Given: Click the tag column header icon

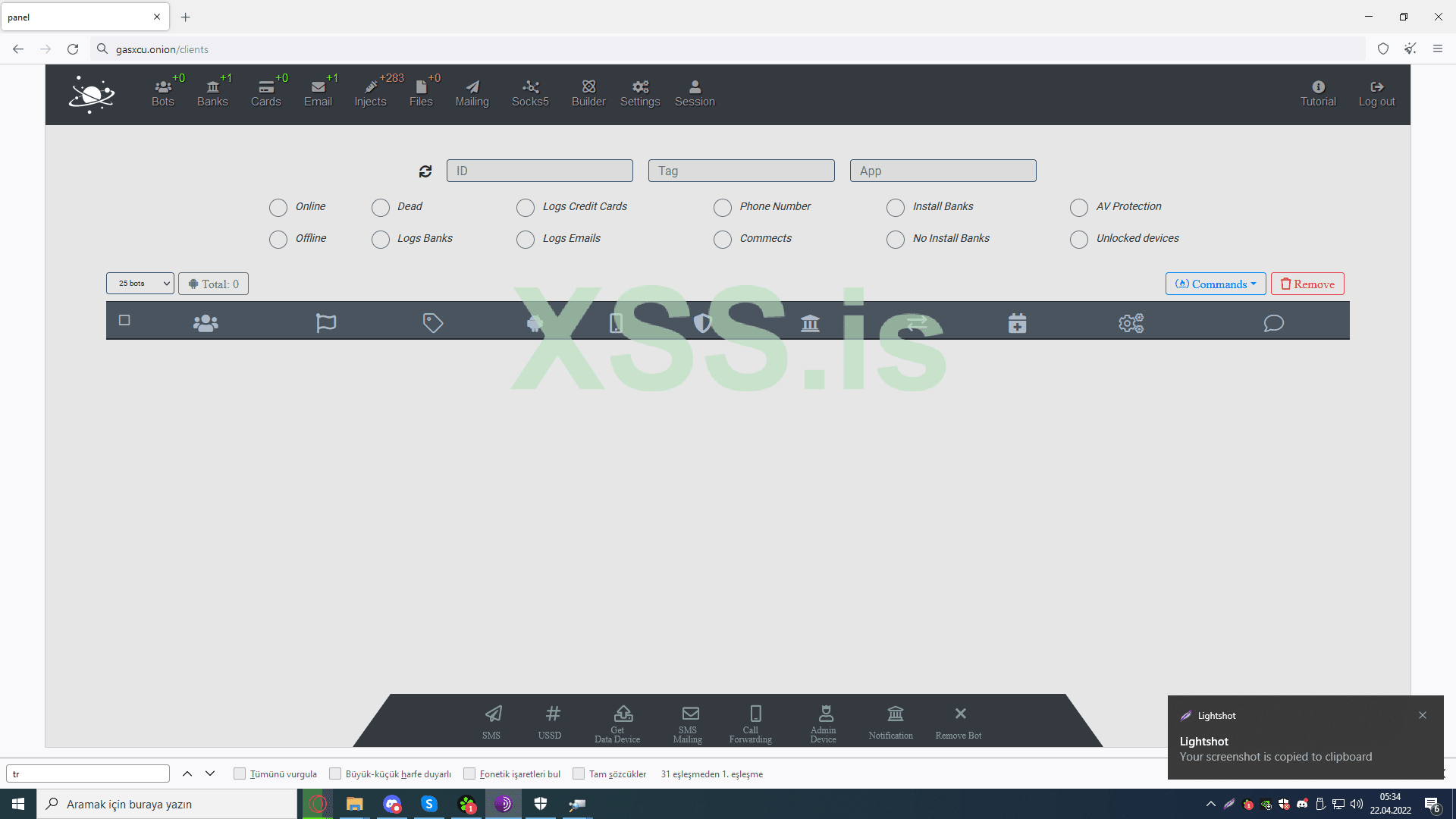Looking at the screenshot, I should [x=432, y=323].
